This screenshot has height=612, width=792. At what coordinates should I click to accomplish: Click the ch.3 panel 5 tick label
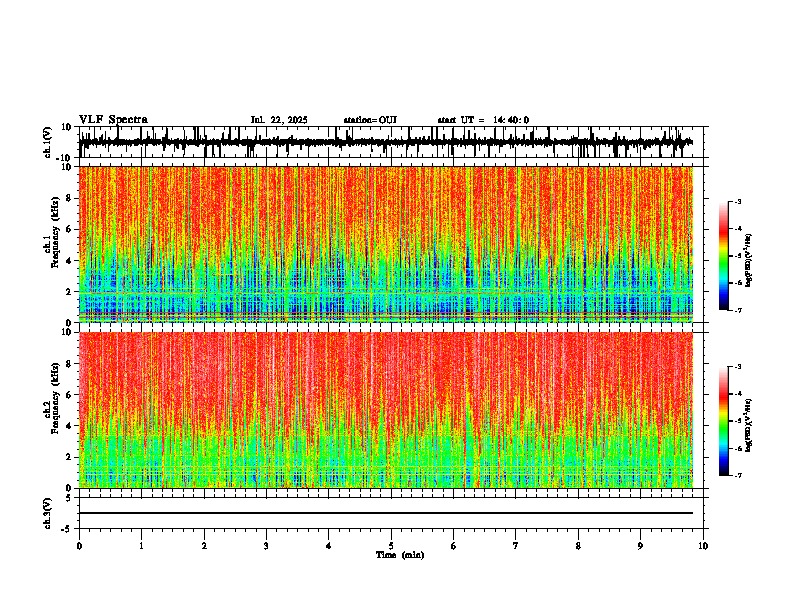coord(69,498)
